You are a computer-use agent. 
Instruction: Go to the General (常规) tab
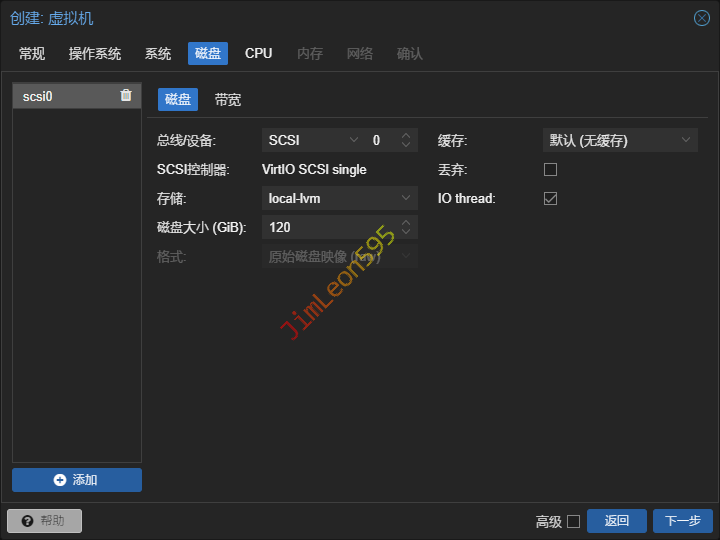32,54
